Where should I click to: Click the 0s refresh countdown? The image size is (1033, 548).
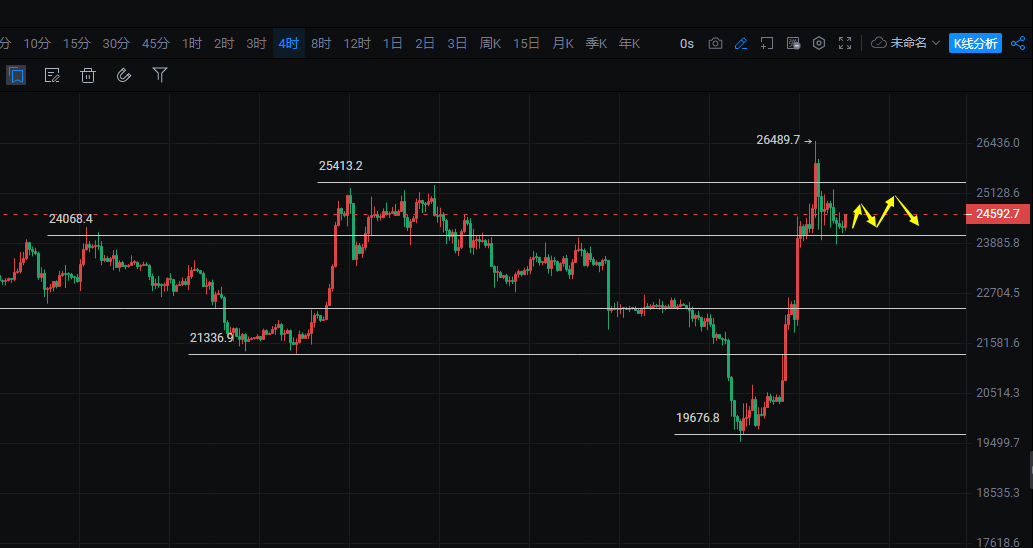coord(687,43)
